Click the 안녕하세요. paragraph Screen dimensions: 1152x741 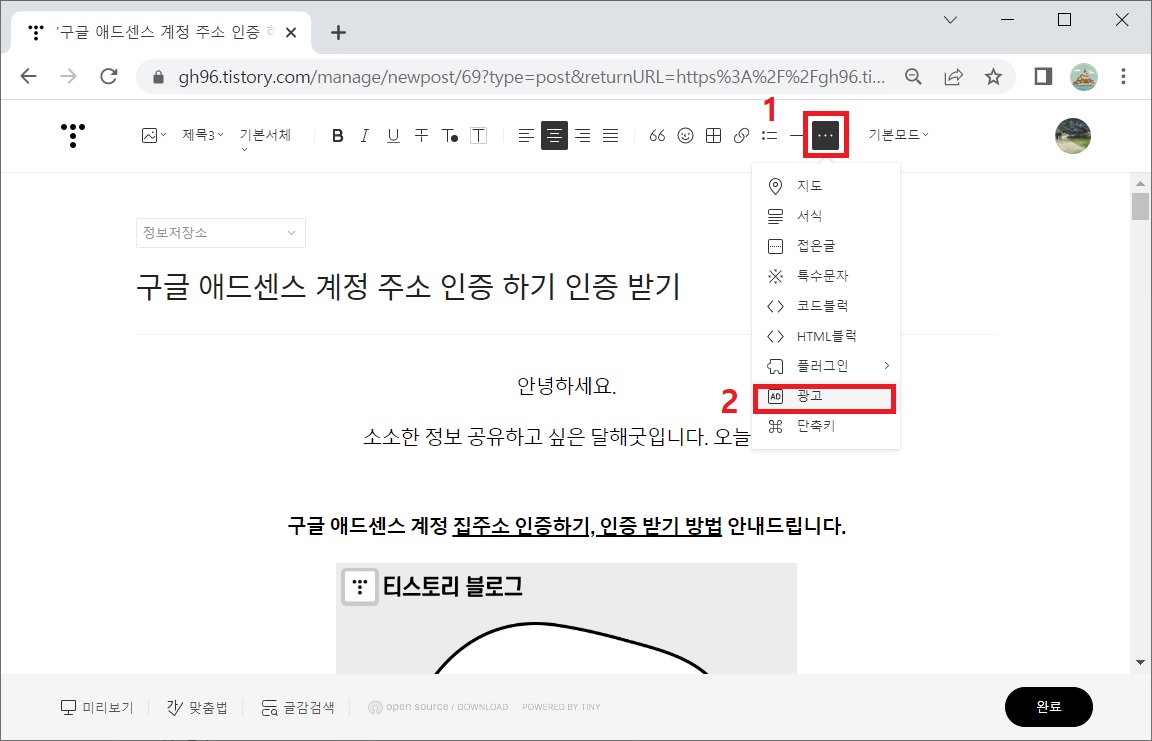point(566,386)
